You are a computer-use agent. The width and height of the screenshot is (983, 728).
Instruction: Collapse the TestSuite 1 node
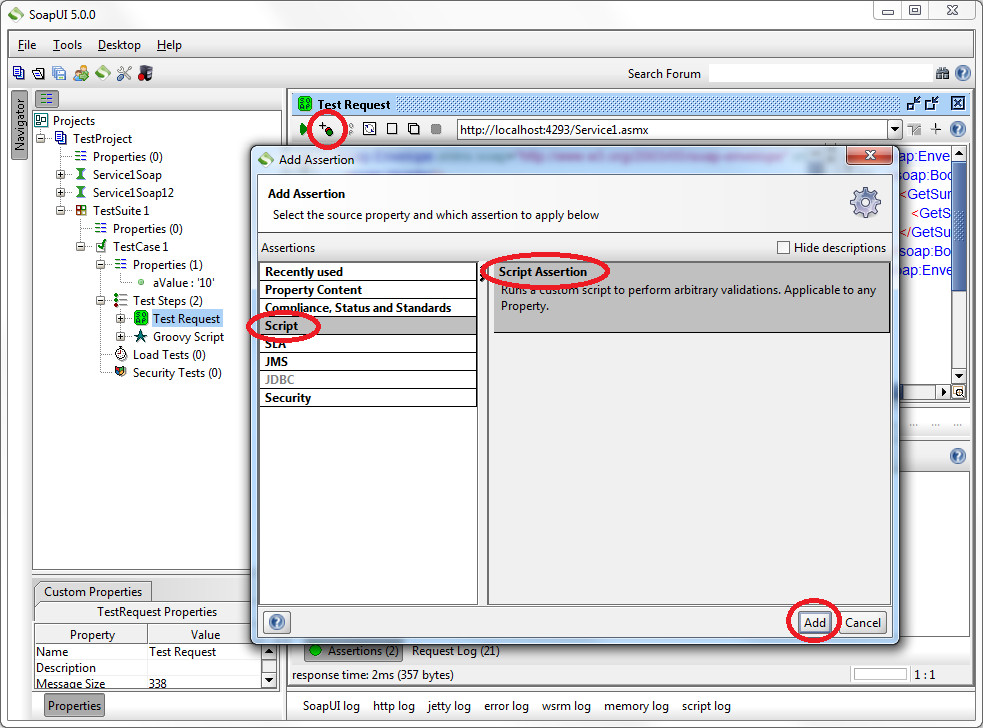click(61, 211)
